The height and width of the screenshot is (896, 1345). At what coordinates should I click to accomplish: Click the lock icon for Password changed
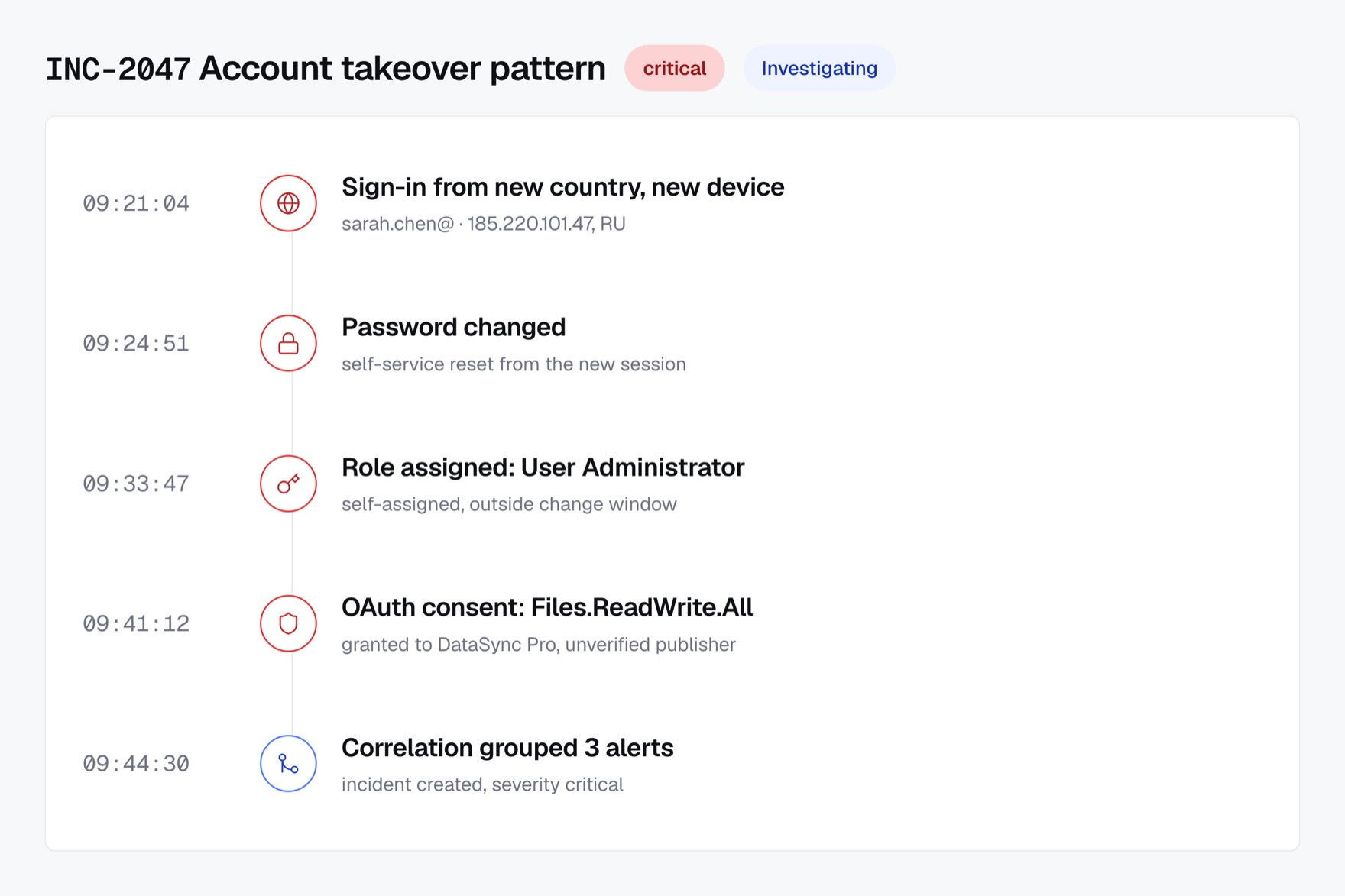[x=288, y=343]
